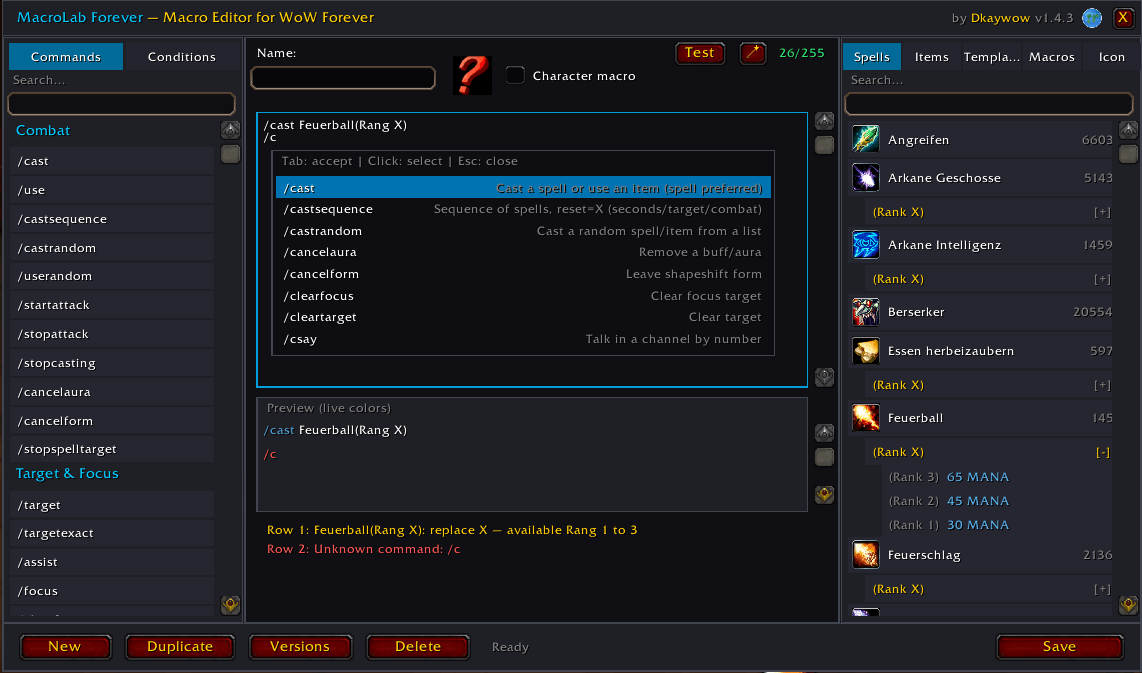Switch to the Macros tab
Viewport: 1142px width, 673px height.
point(1052,57)
